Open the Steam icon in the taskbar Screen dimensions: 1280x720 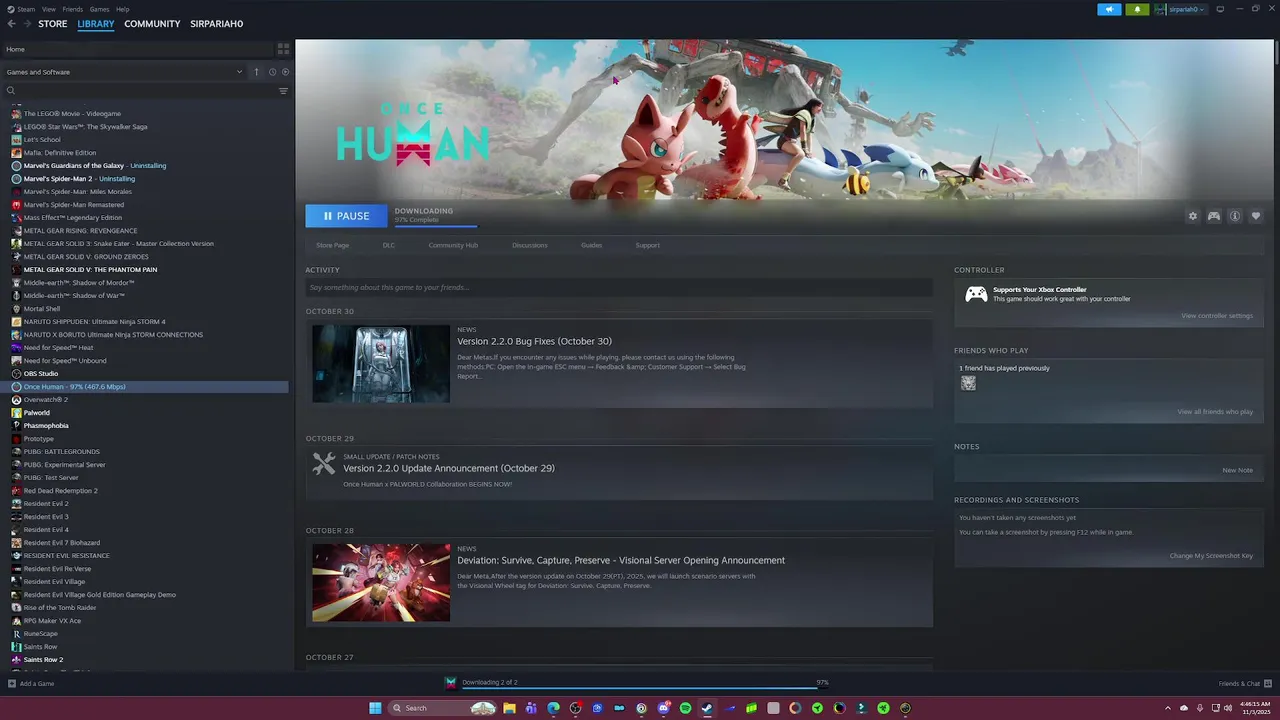707,708
